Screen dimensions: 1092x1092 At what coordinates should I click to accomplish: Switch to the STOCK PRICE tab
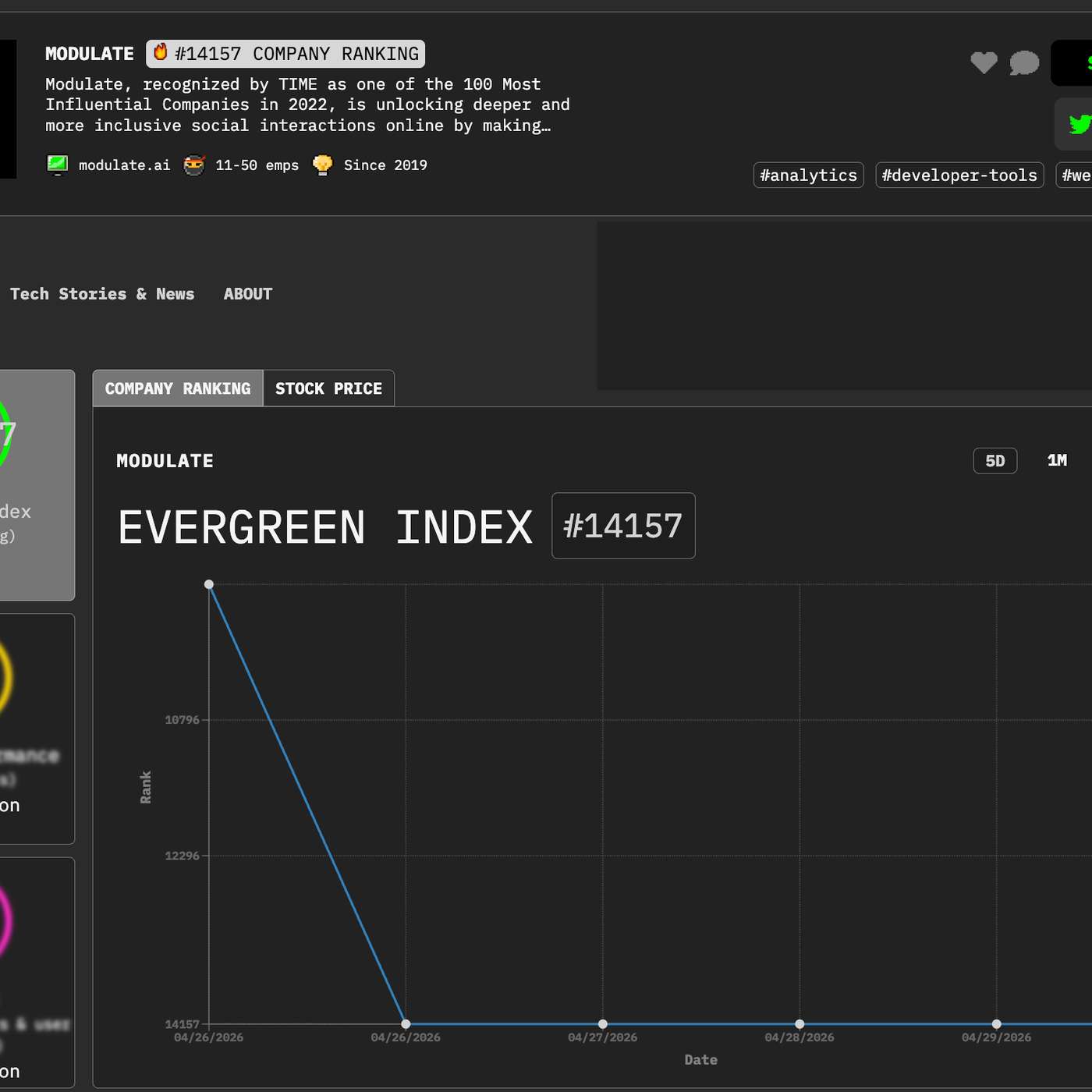coord(328,388)
